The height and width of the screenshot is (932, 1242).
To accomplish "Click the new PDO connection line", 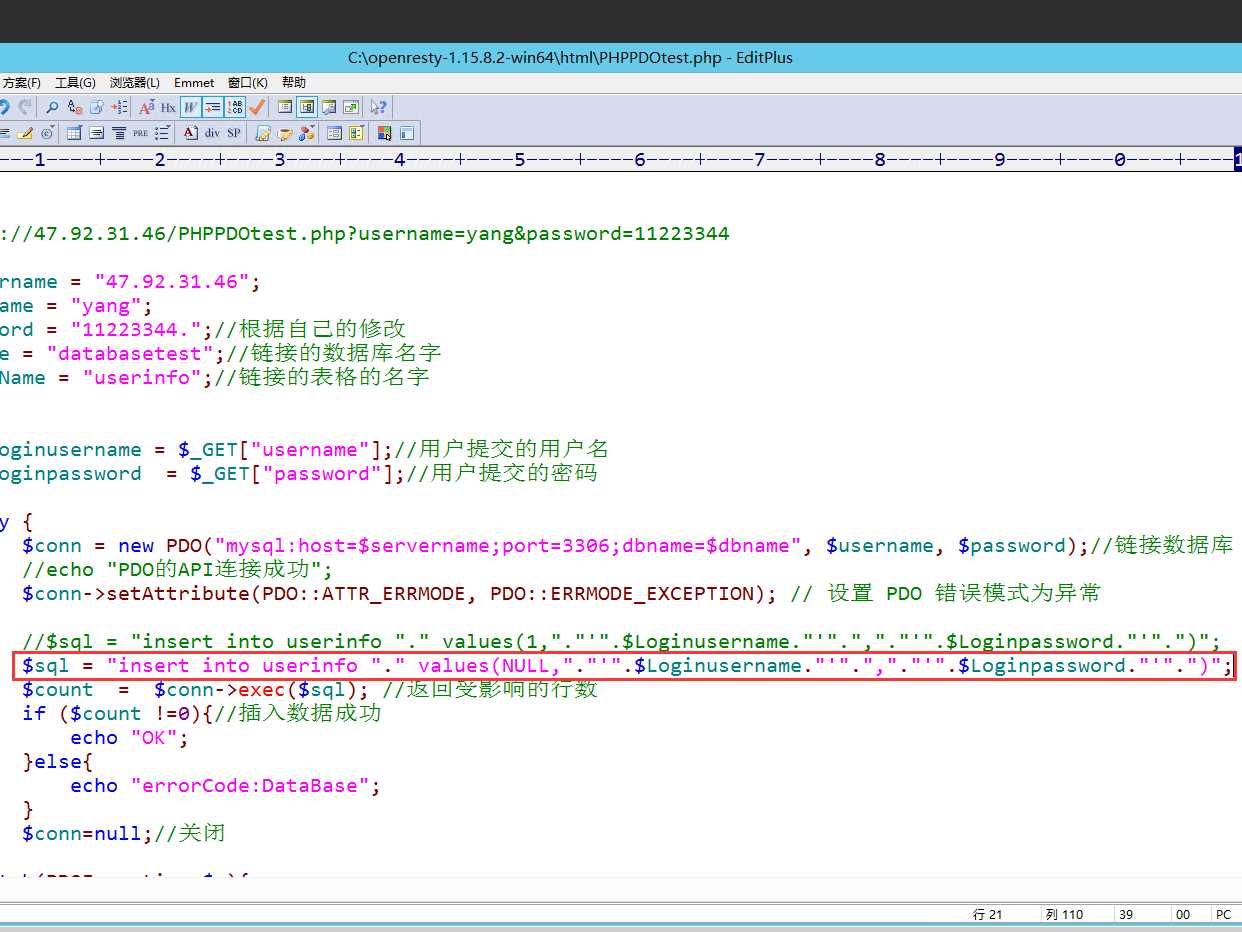I will pyautogui.click(x=627, y=546).
